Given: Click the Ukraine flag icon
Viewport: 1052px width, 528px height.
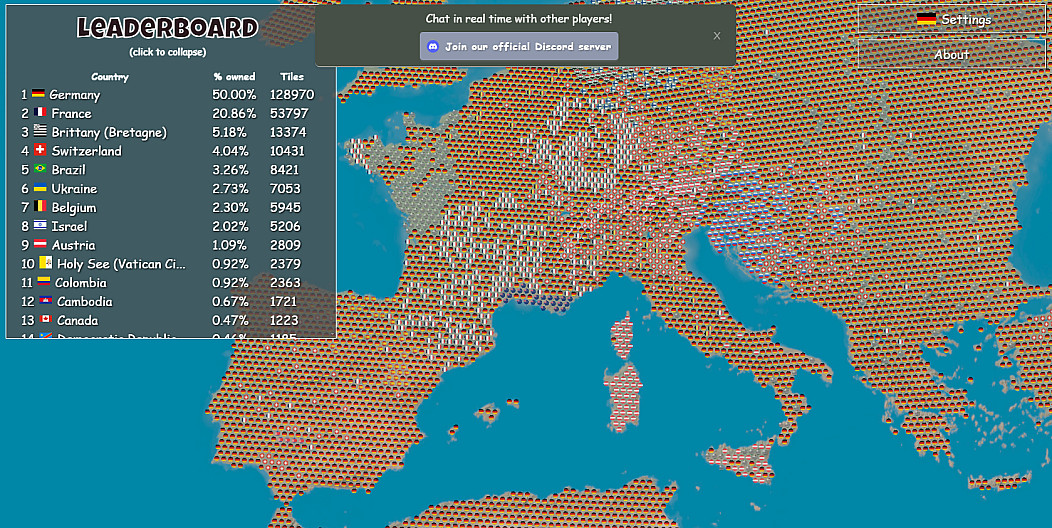Looking at the screenshot, I should (x=40, y=189).
